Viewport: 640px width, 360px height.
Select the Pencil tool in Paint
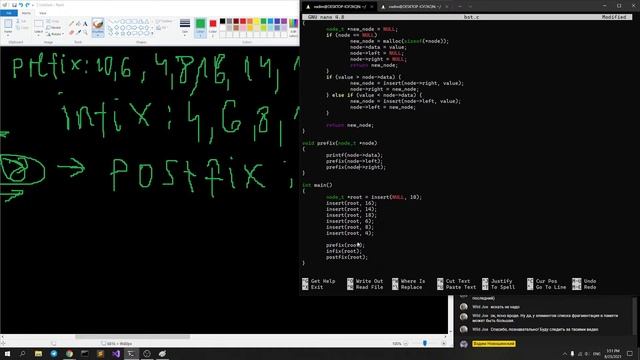pyautogui.click(x=71, y=24)
